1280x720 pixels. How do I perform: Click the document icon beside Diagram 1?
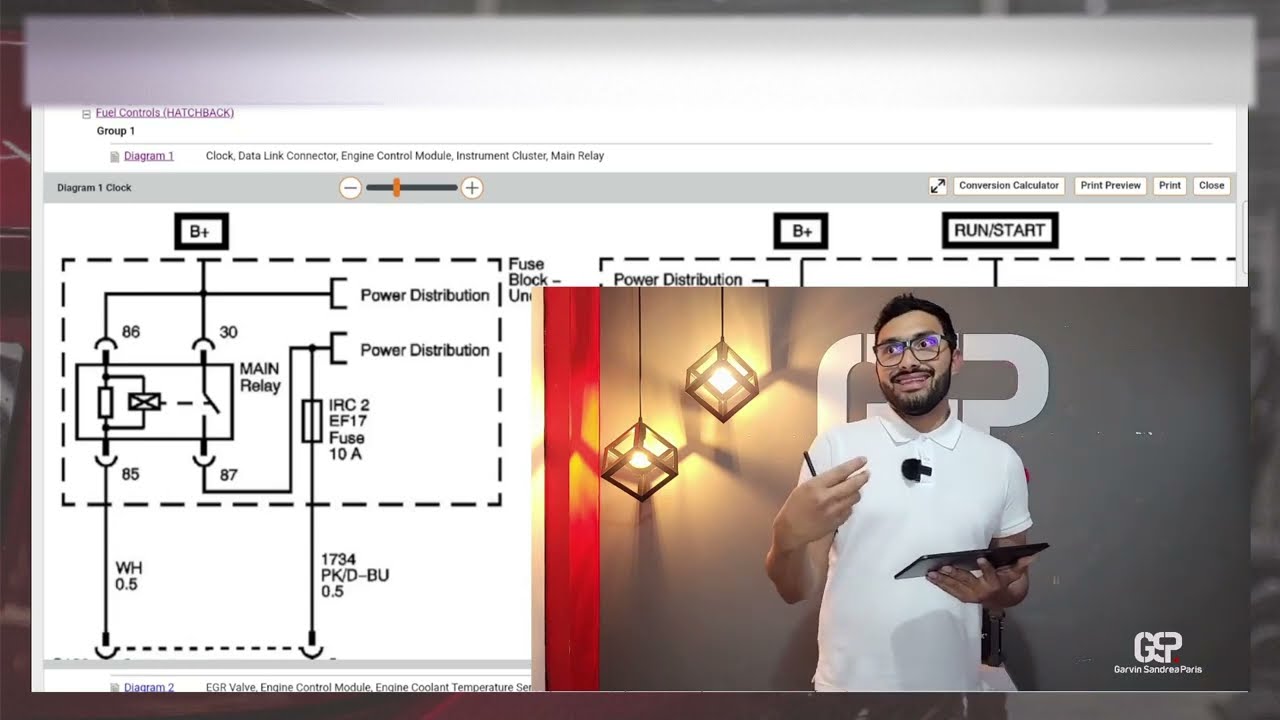(115, 156)
